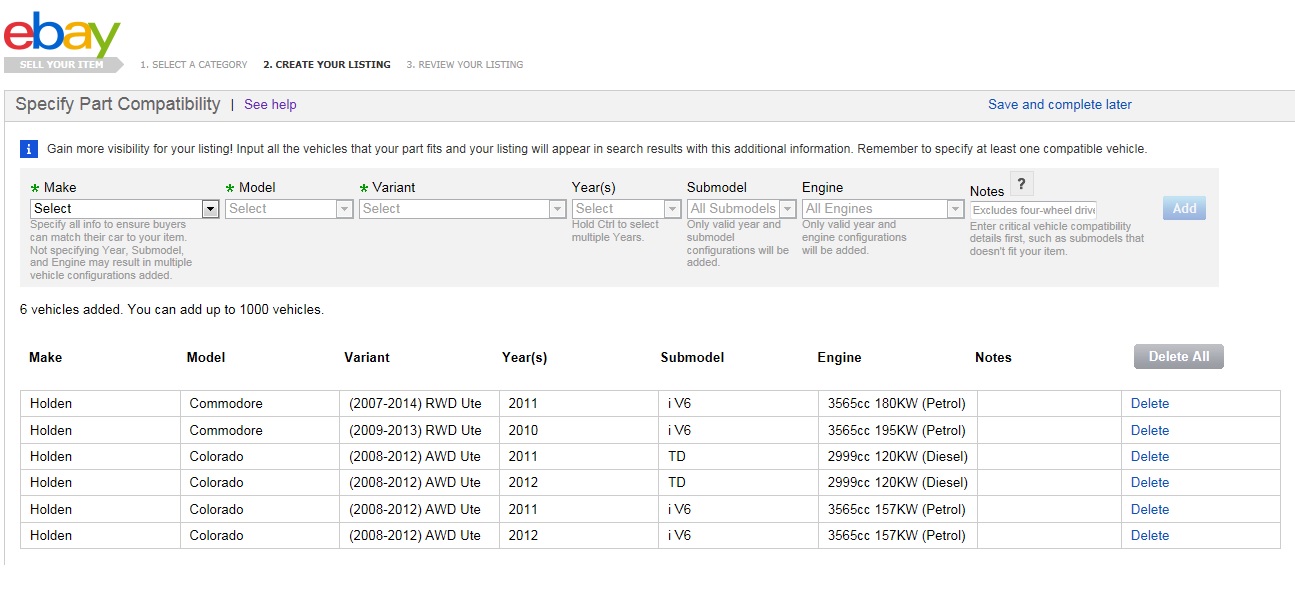This screenshot has width=1295, height=589.
Task: Click the Submodel column header
Action: (692, 357)
